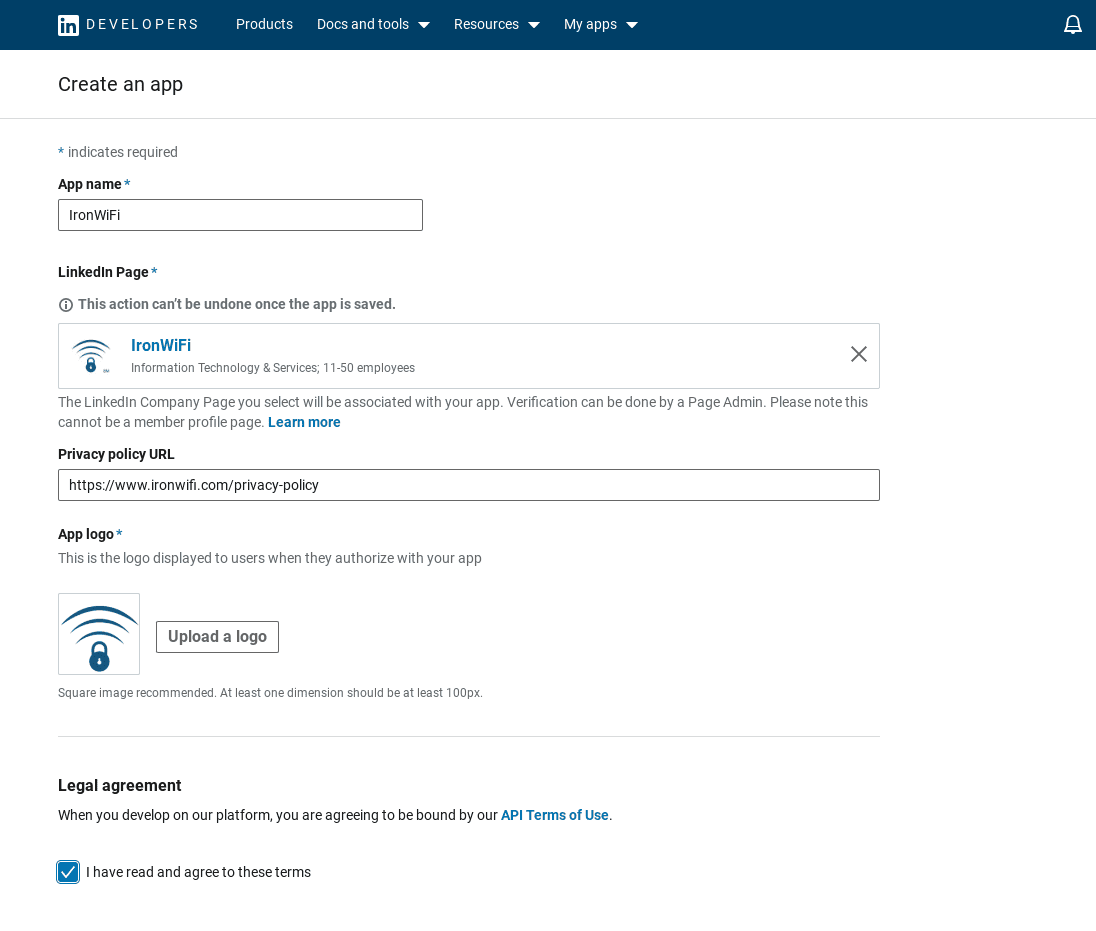The image size is (1096, 931).
Task: Click the 'Square image recommended' hint text
Action: [x=271, y=693]
